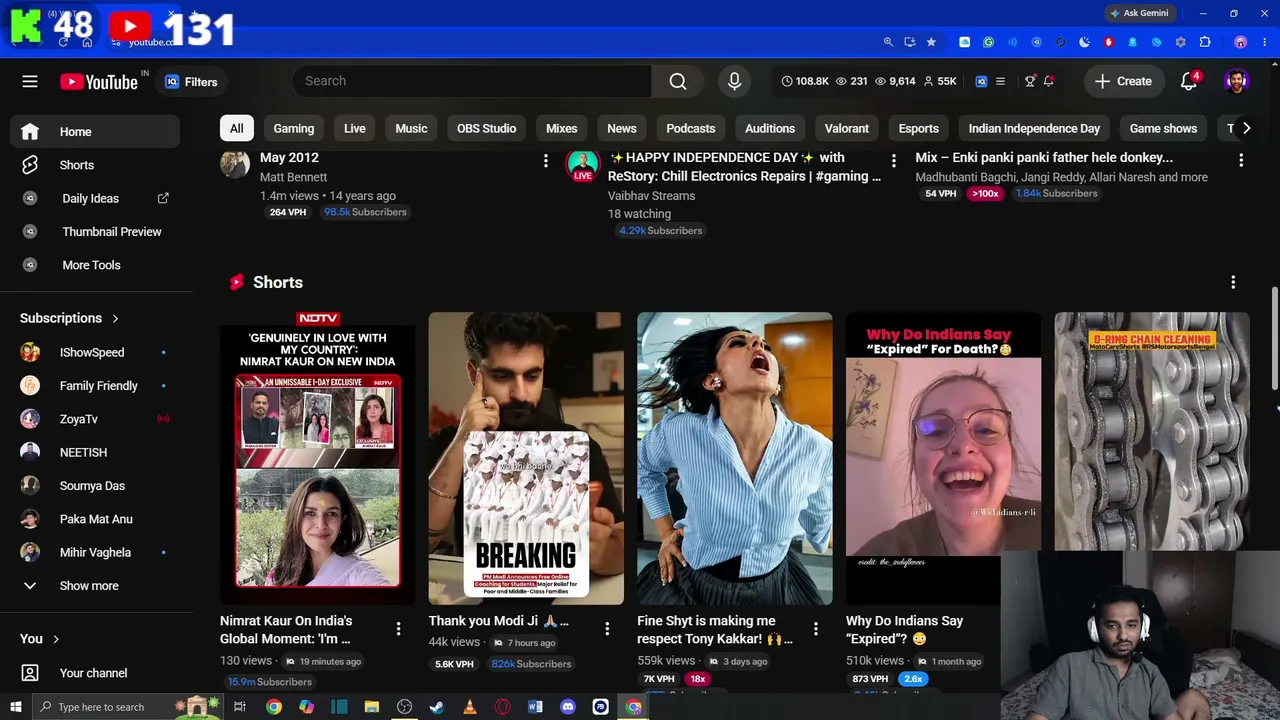The image size is (1280, 720).
Task: Open the vidIQ alerts bell icon
Action: [x=1049, y=81]
